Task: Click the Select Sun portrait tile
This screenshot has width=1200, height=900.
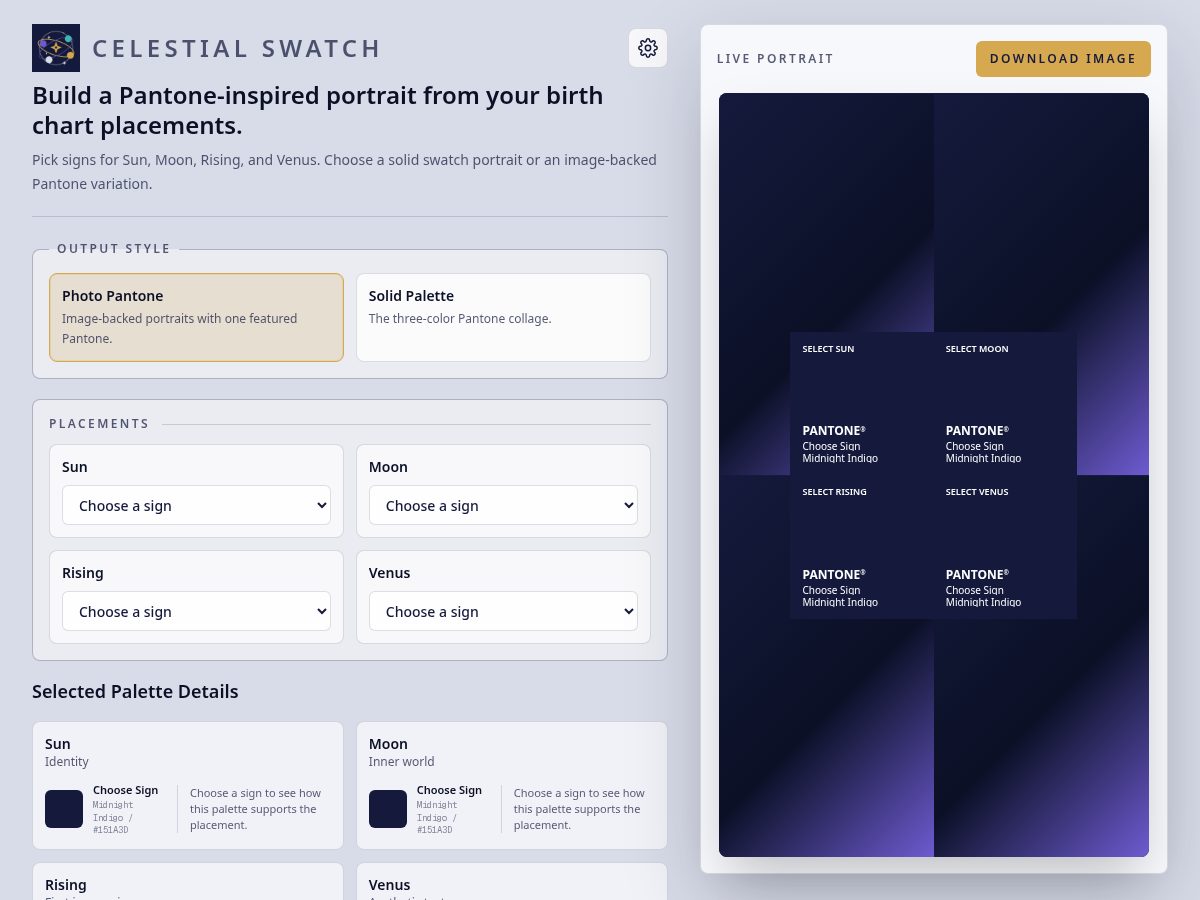Action: pyautogui.click(x=862, y=403)
